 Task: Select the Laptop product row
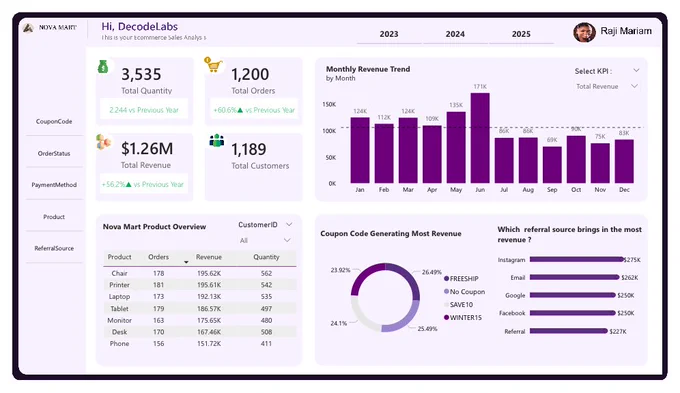(200, 297)
